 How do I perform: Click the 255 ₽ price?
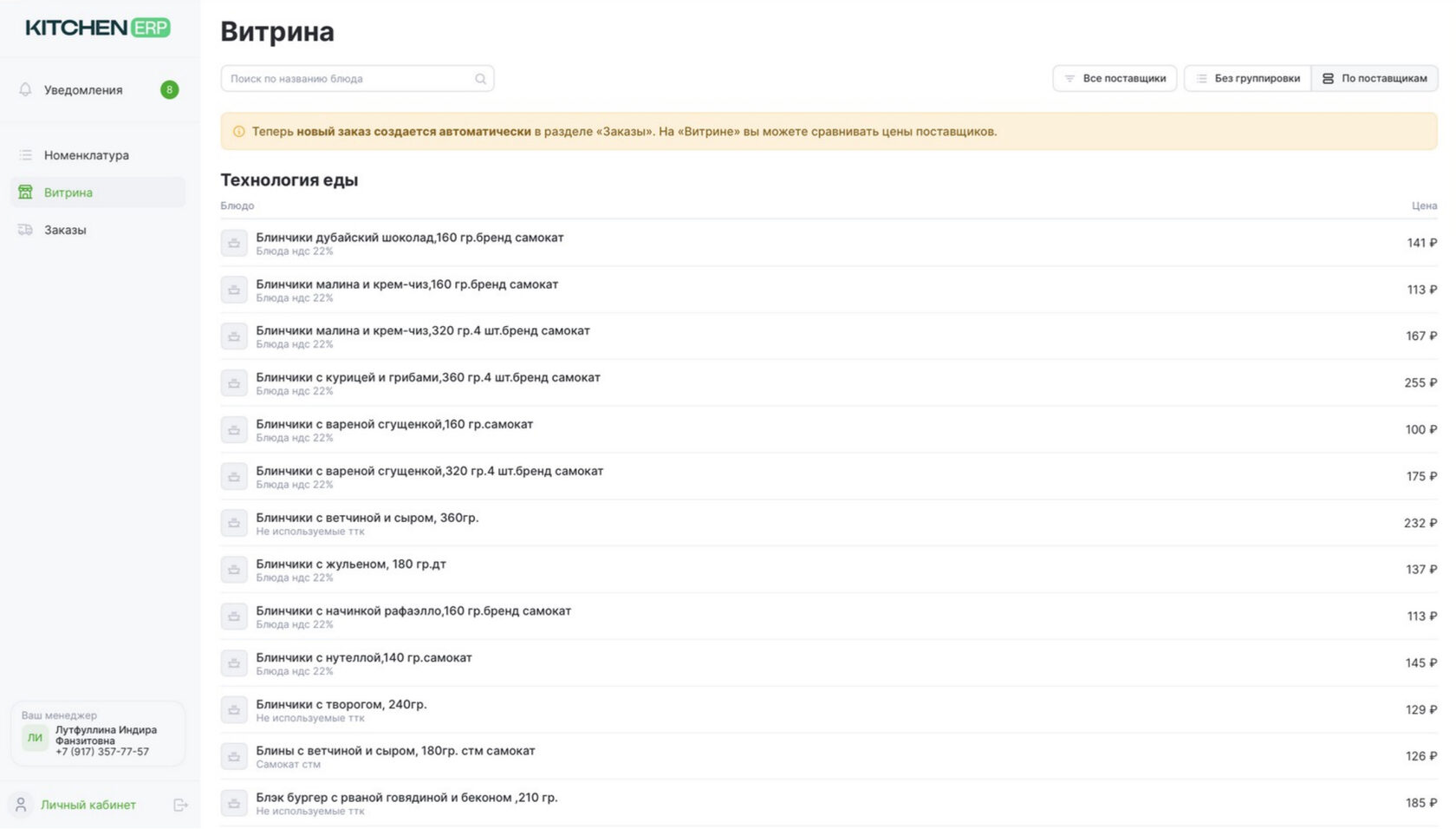tap(1420, 383)
